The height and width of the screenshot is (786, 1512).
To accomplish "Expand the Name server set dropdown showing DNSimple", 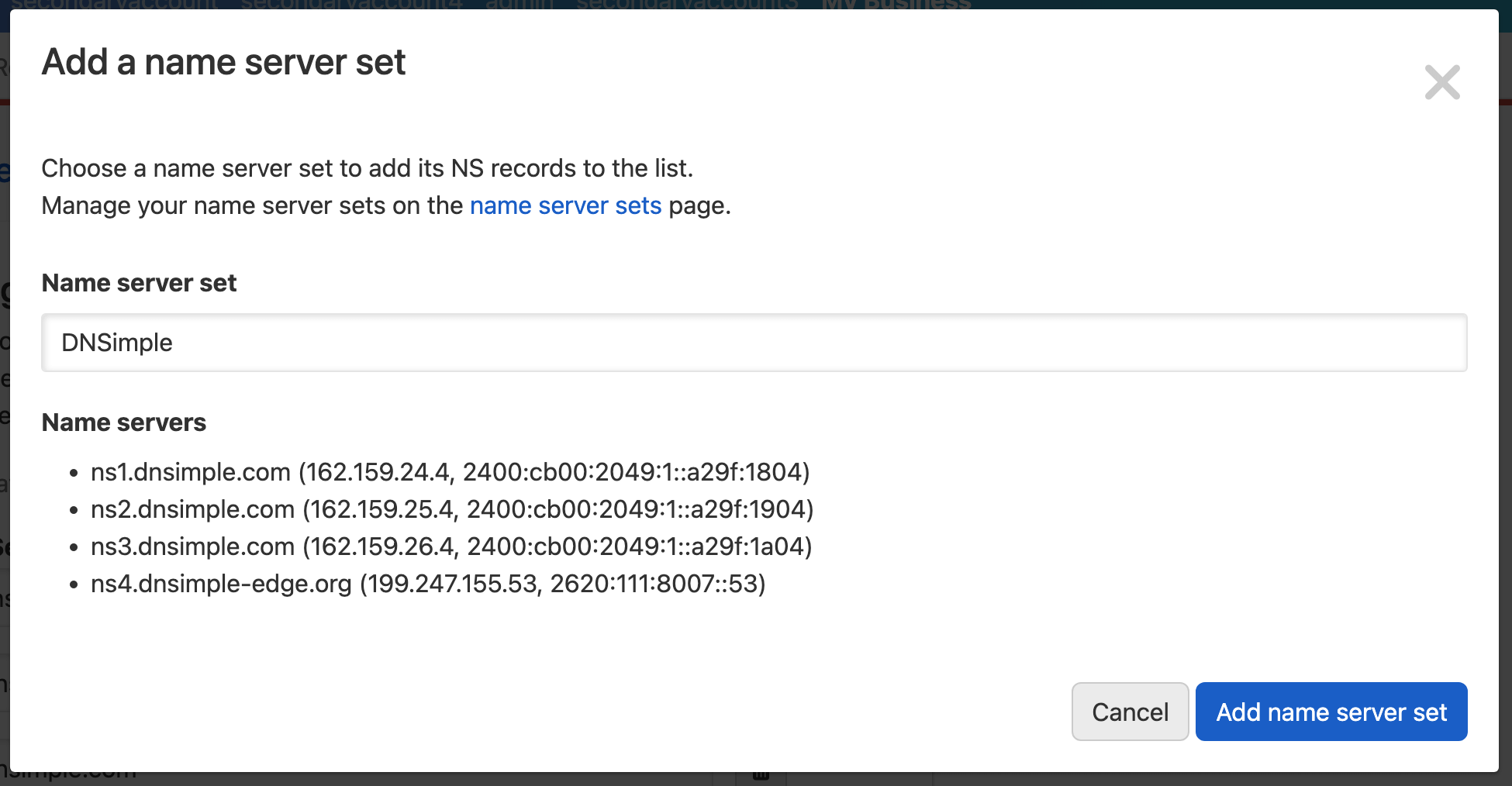I will point(754,343).
